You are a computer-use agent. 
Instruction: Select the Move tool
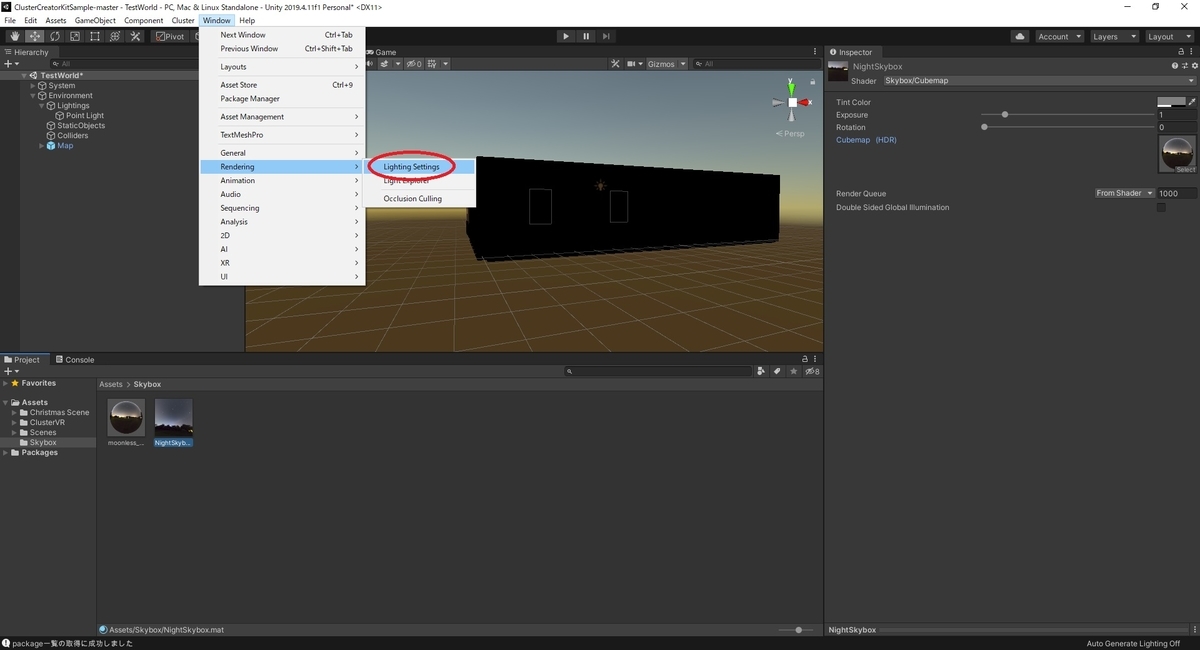(x=34, y=36)
